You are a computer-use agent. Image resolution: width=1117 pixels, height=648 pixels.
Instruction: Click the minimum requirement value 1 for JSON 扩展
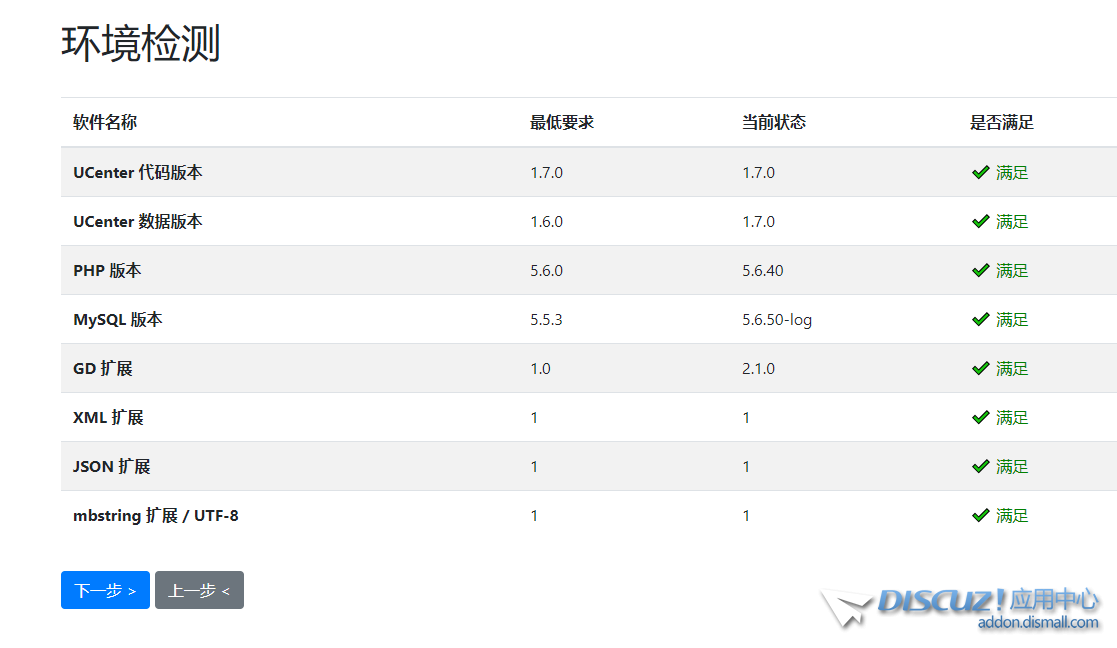tap(534, 466)
